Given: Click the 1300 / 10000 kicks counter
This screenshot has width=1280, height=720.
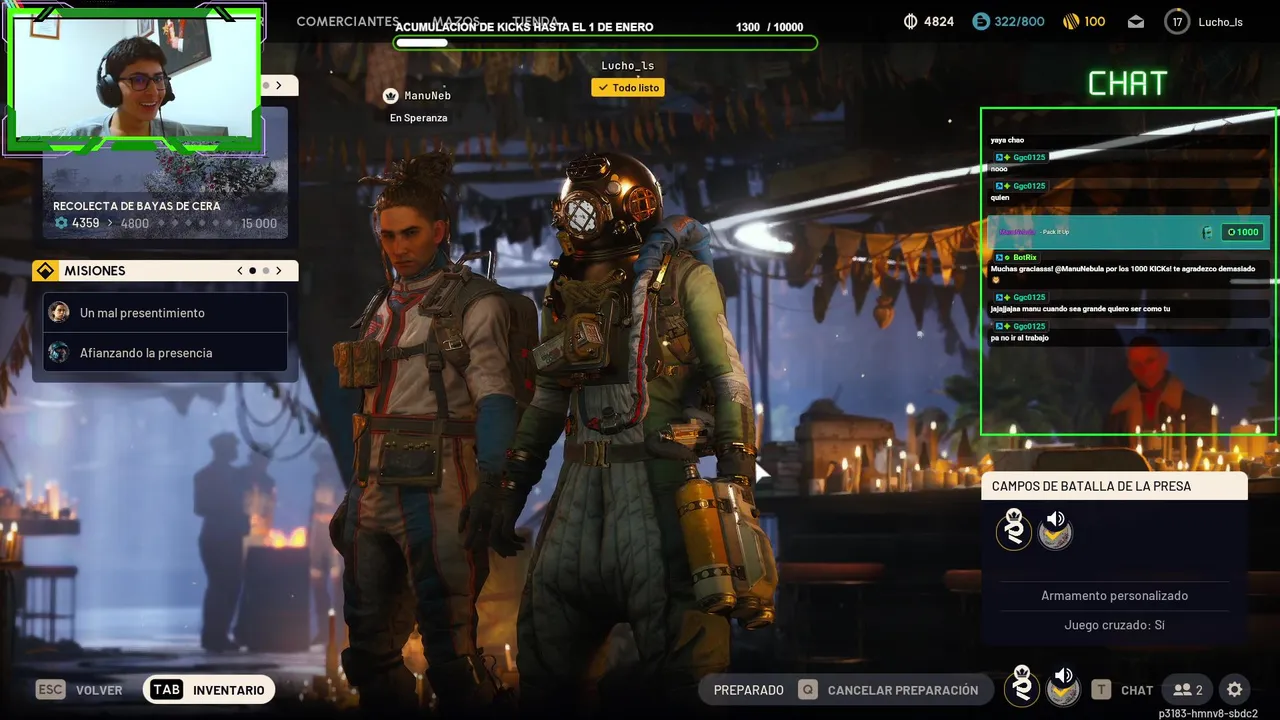Looking at the screenshot, I should click(x=769, y=27).
